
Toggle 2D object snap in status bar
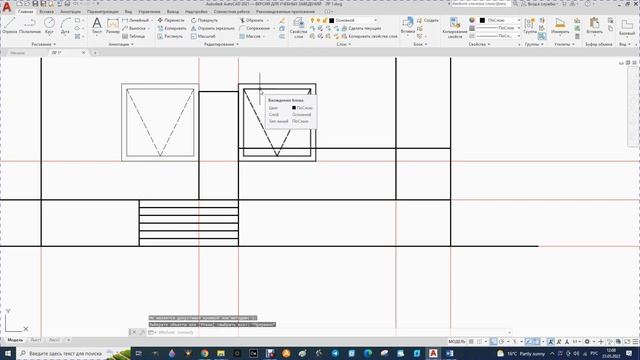[536, 342]
